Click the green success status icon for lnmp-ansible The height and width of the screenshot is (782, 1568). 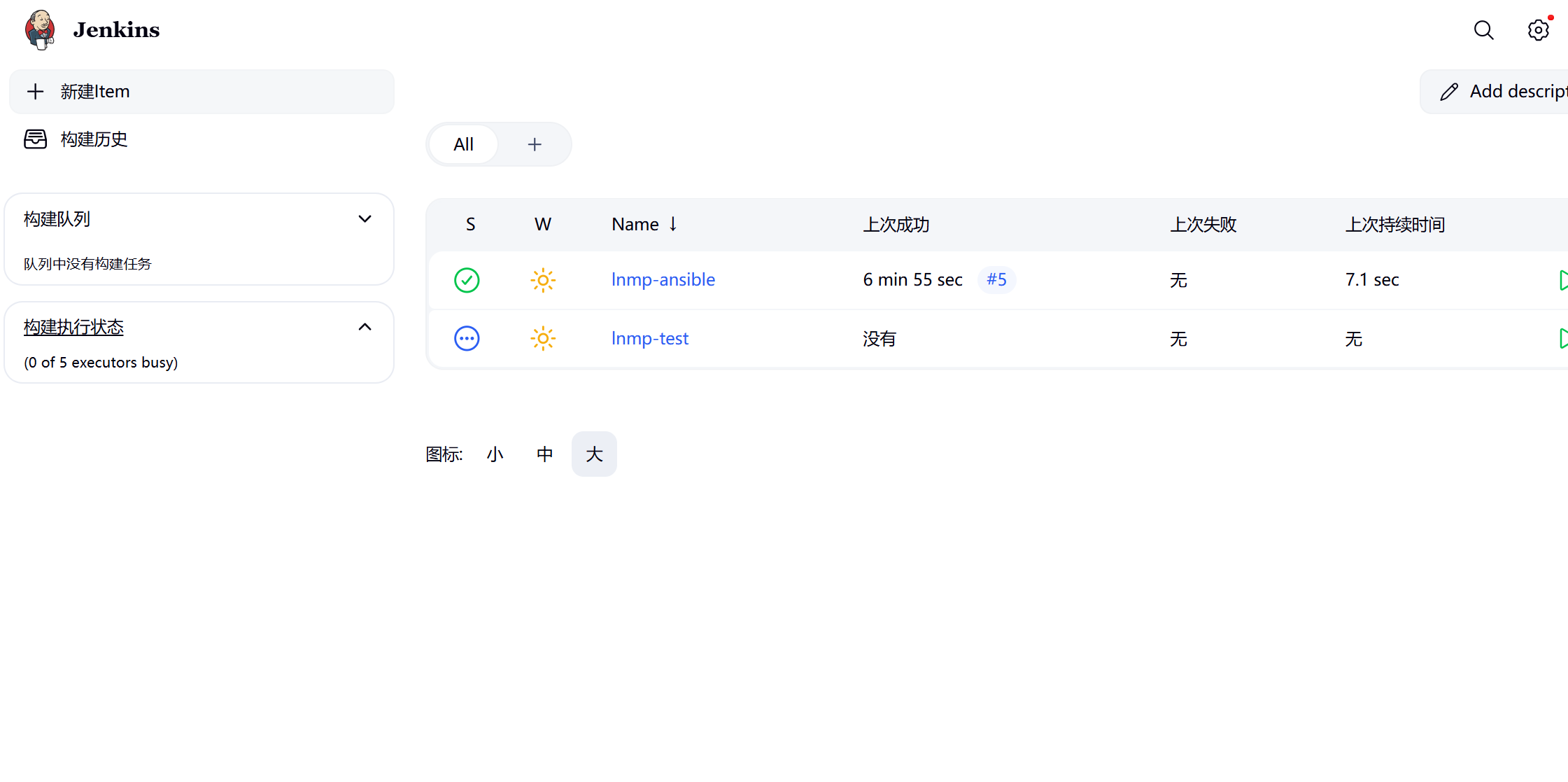click(467, 280)
